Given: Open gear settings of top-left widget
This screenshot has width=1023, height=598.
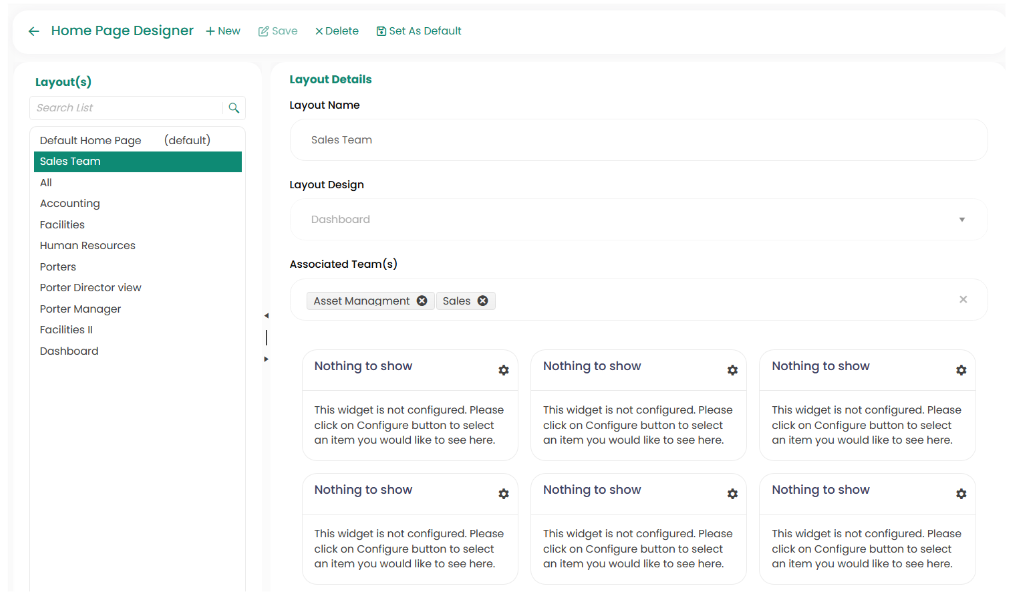Looking at the screenshot, I should tap(504, 370).
